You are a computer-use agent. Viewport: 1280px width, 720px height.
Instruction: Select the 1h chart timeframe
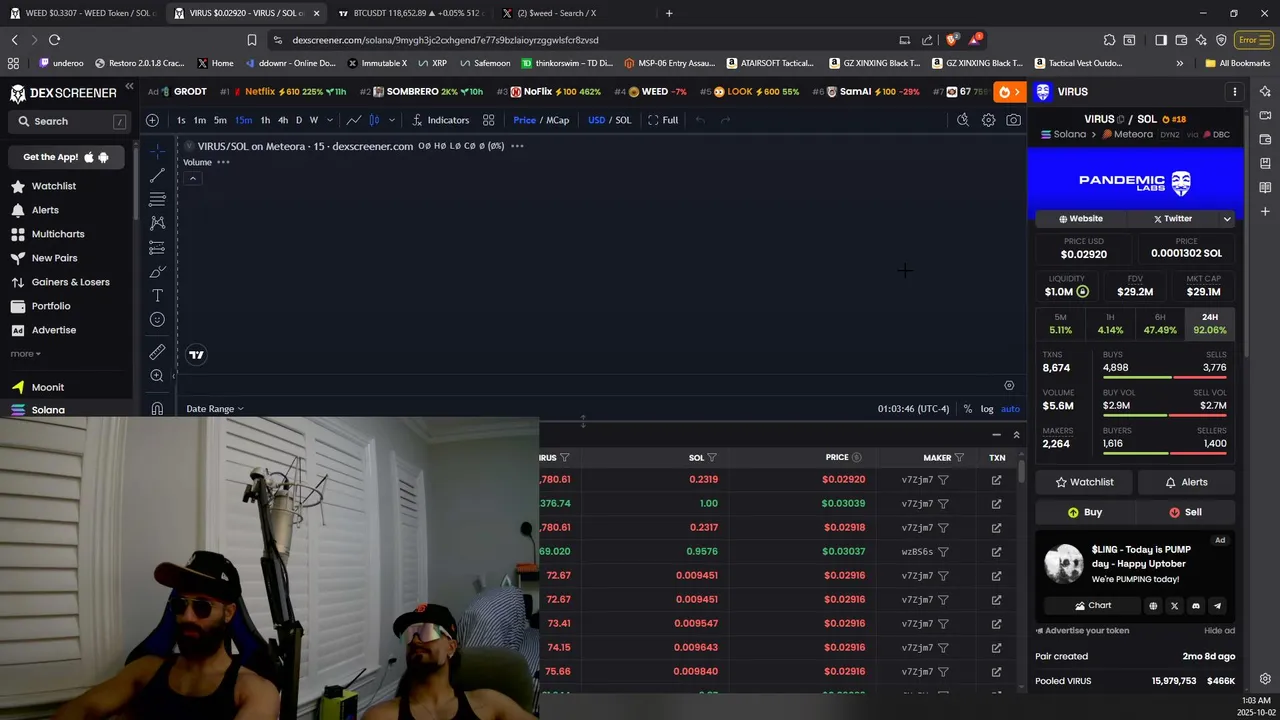click(x=265, y=120)
